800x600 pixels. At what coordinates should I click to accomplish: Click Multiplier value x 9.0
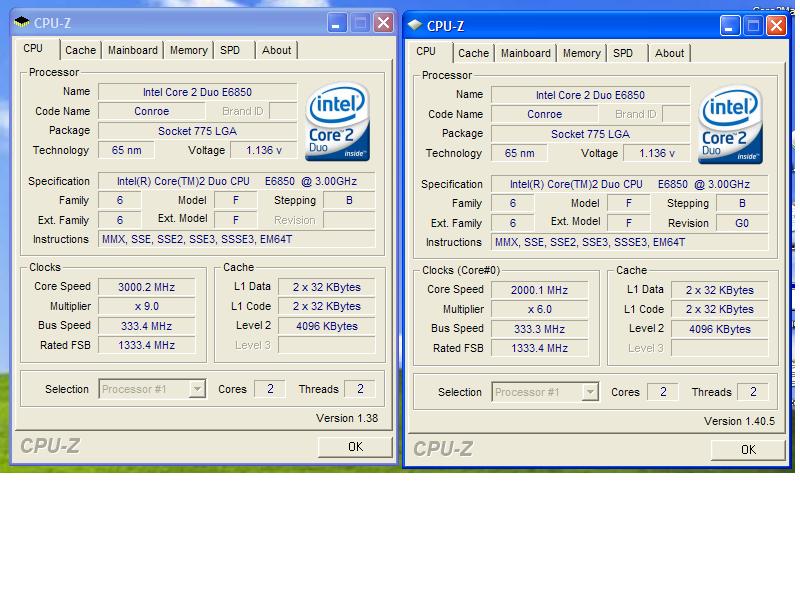tap(146, 306)
